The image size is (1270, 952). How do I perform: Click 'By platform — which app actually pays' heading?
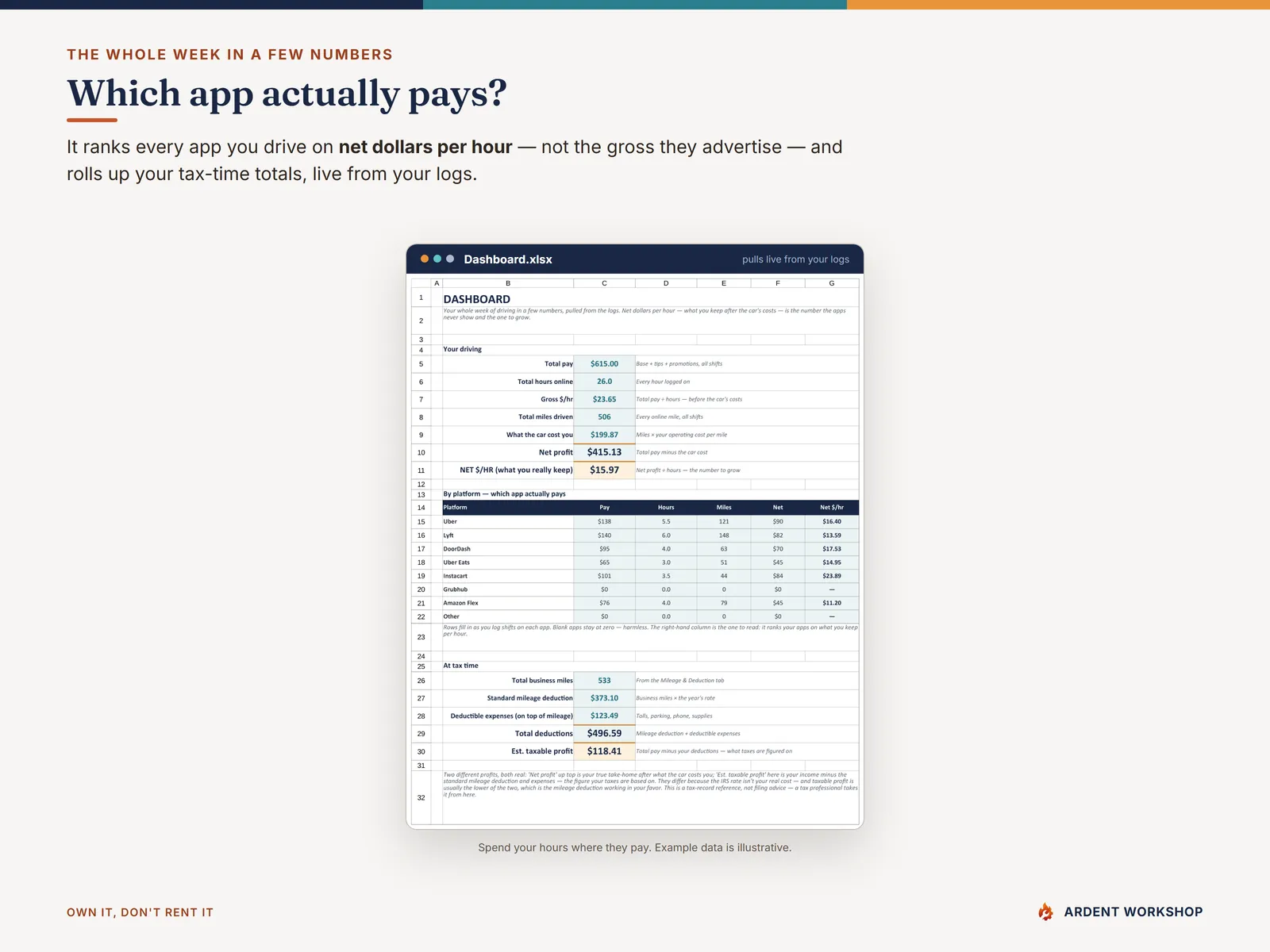pos(504,493)
